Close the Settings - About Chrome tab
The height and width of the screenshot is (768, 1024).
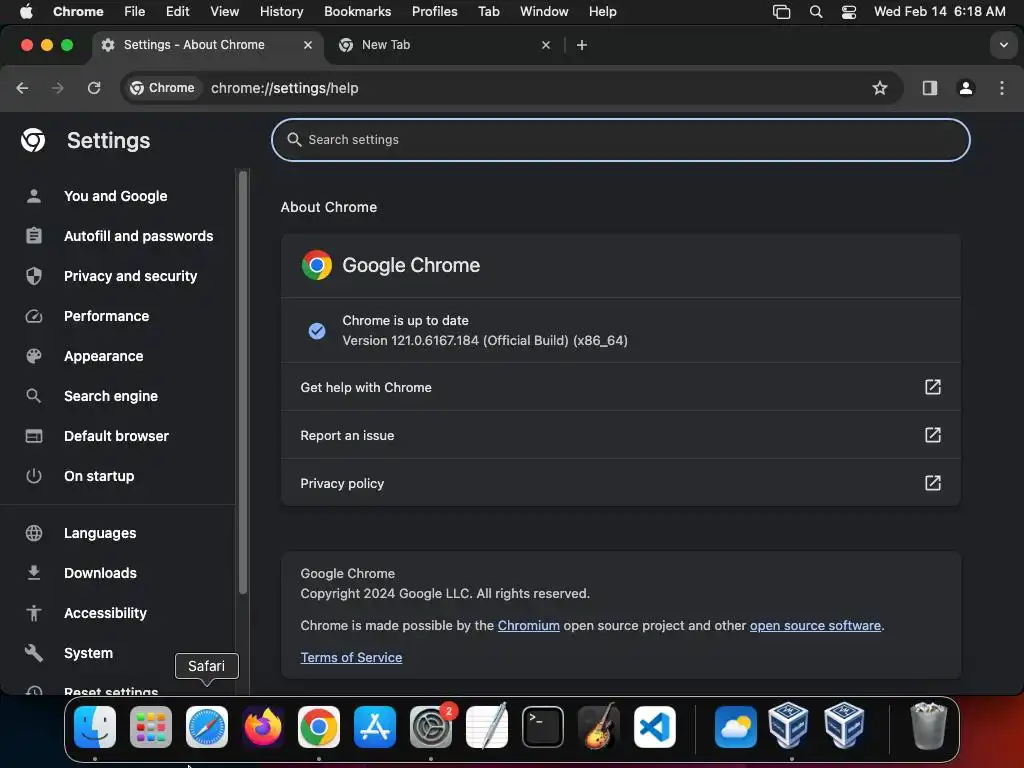click(308, 45)
